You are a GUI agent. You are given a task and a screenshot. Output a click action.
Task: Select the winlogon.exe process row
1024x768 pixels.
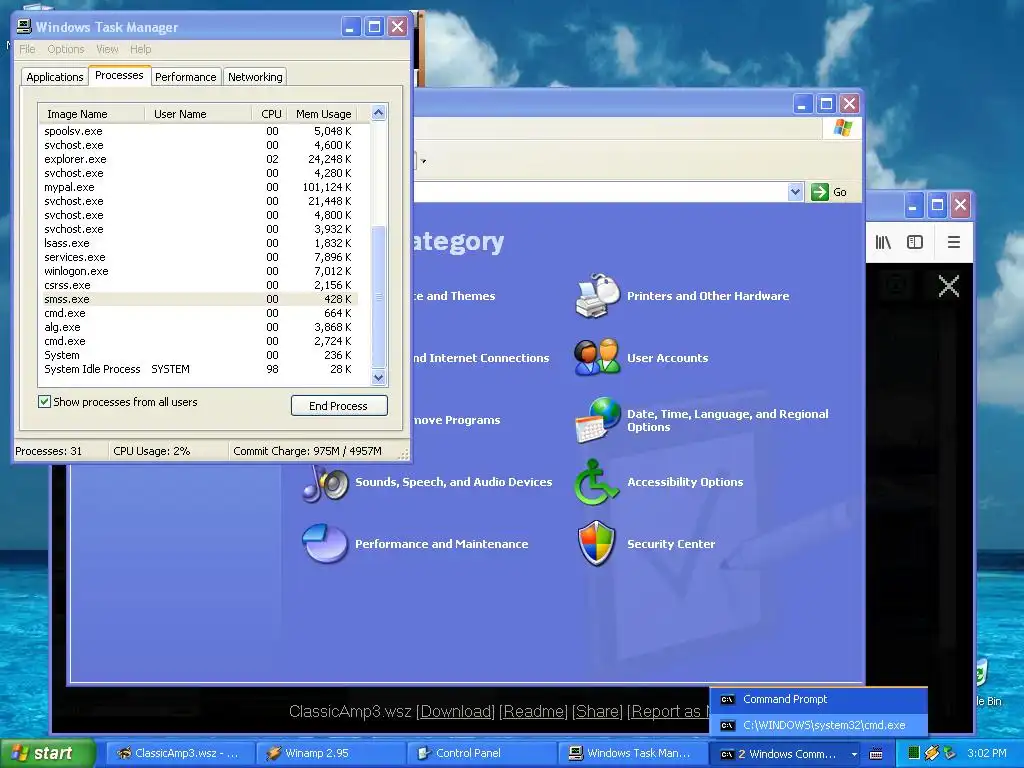198,271
